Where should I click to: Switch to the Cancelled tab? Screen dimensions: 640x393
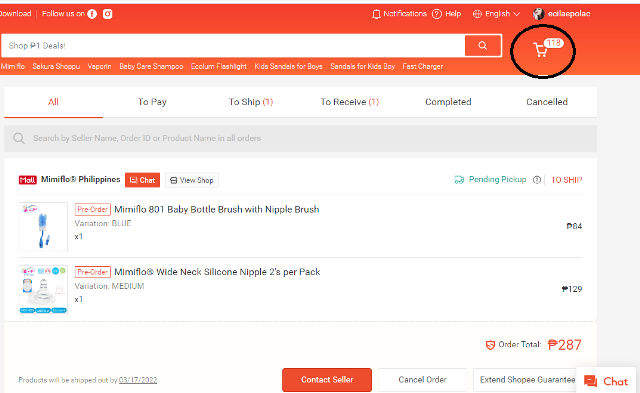tap(547, 102)
